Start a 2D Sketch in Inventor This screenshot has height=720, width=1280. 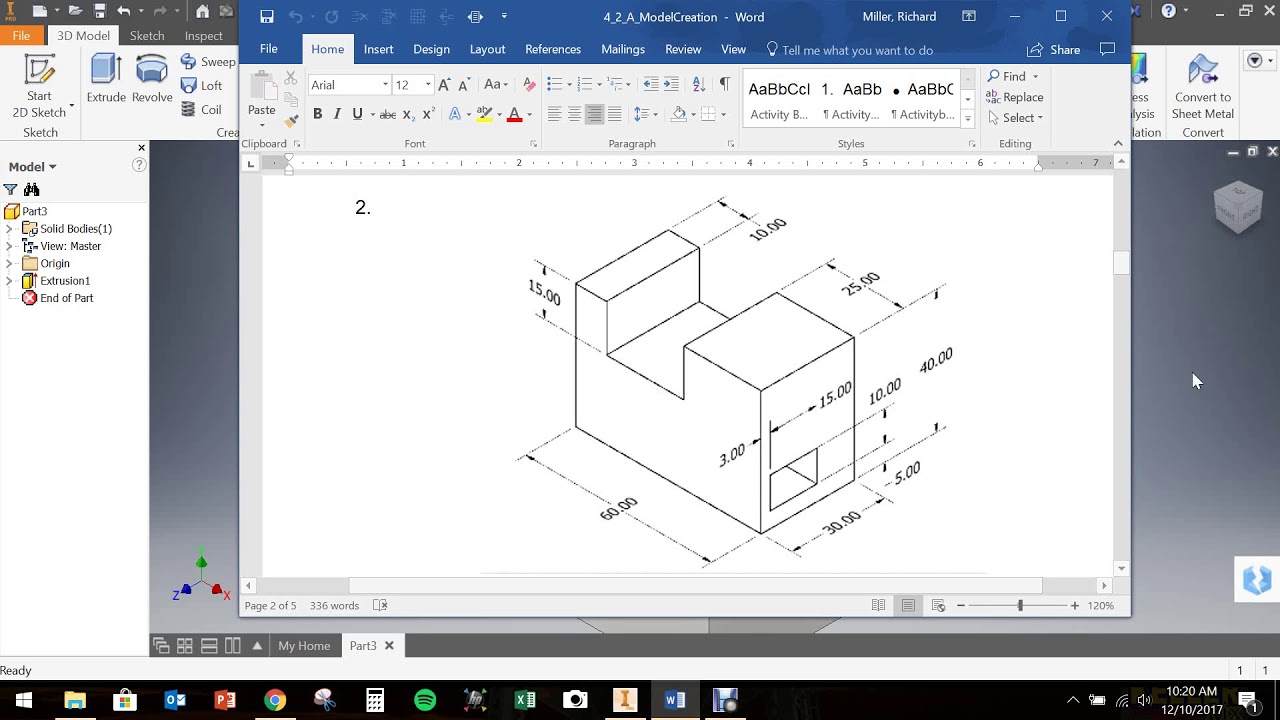click(x=40, y=87)
